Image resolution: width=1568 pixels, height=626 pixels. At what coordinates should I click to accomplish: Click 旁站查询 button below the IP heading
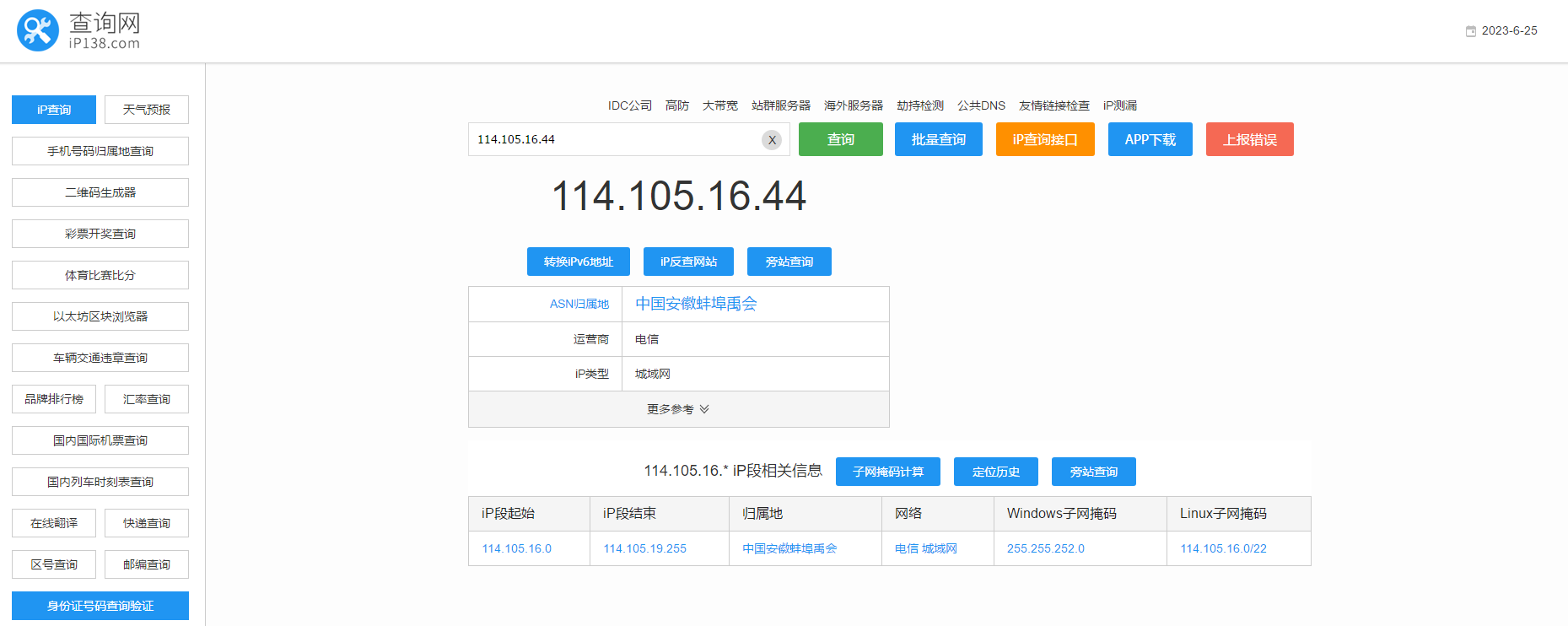click(x=789, y=262)
